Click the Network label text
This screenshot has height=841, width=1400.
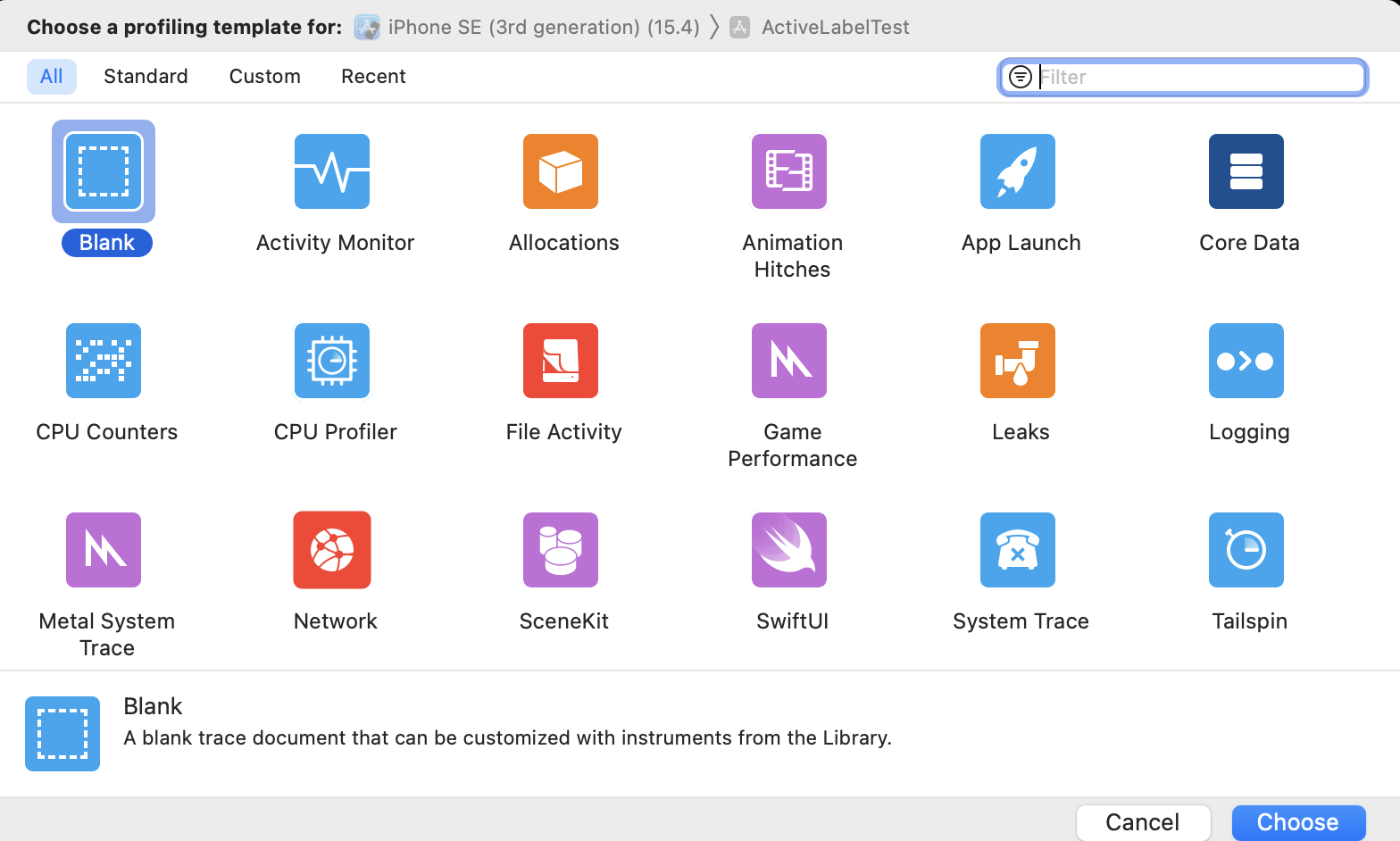pos(336,621)
